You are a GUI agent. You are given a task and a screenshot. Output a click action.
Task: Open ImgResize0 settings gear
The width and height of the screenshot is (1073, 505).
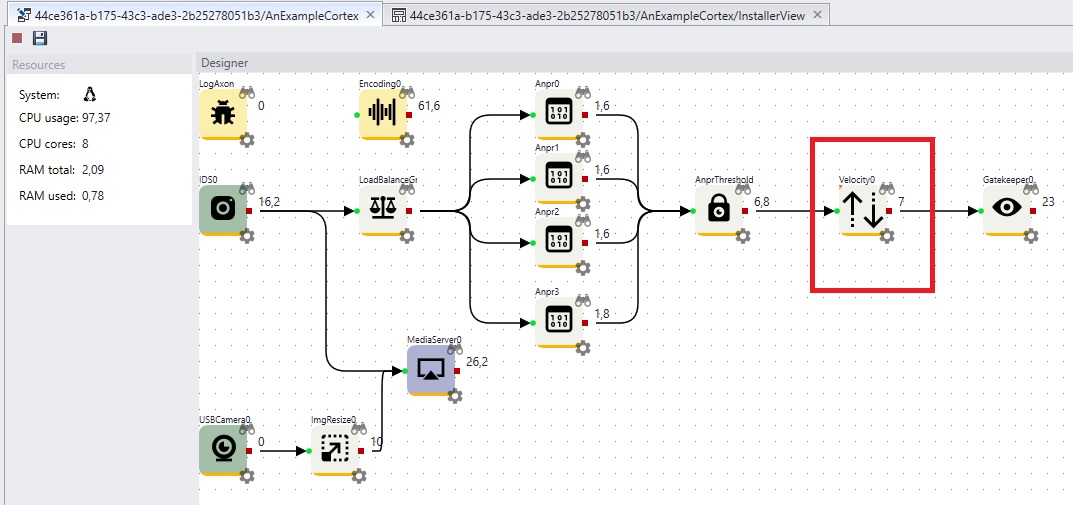point(359,476)
